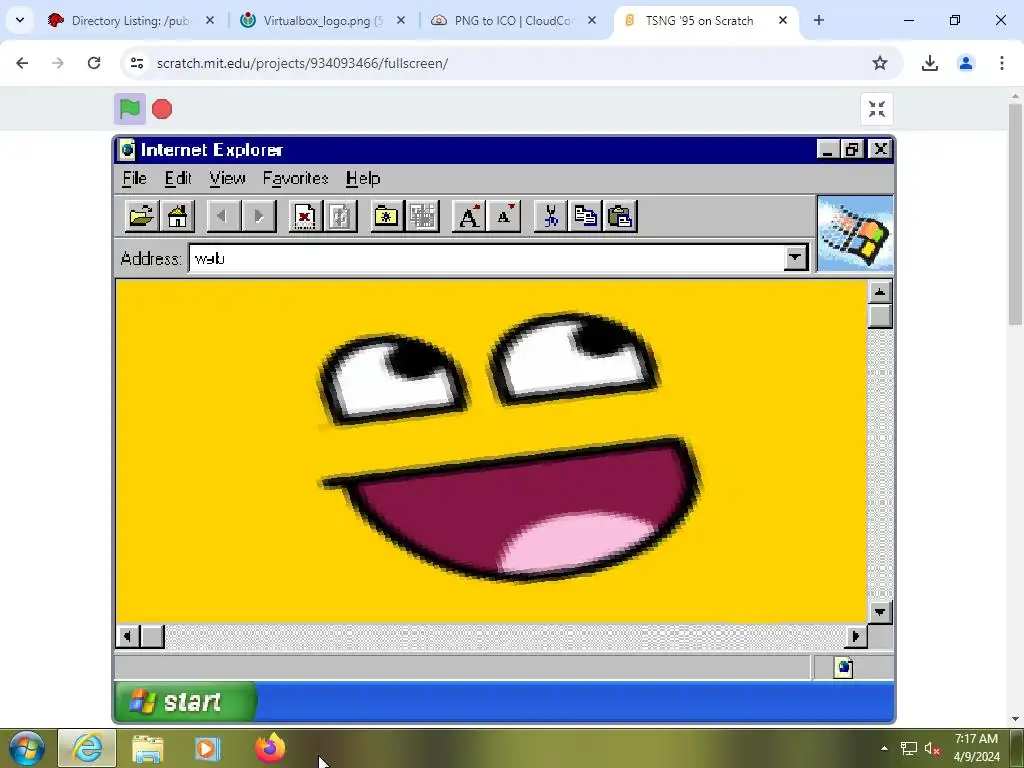The image size is (1024, 768).
Task: Open the taskbar clock and date
Action: [976, 748]
